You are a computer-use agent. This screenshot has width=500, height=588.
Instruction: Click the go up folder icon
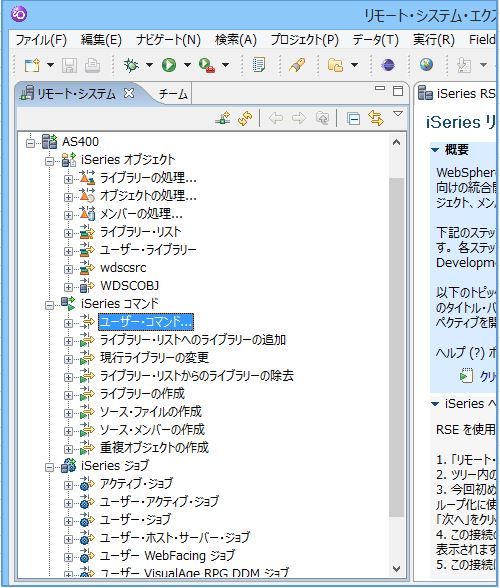(322, 118)
